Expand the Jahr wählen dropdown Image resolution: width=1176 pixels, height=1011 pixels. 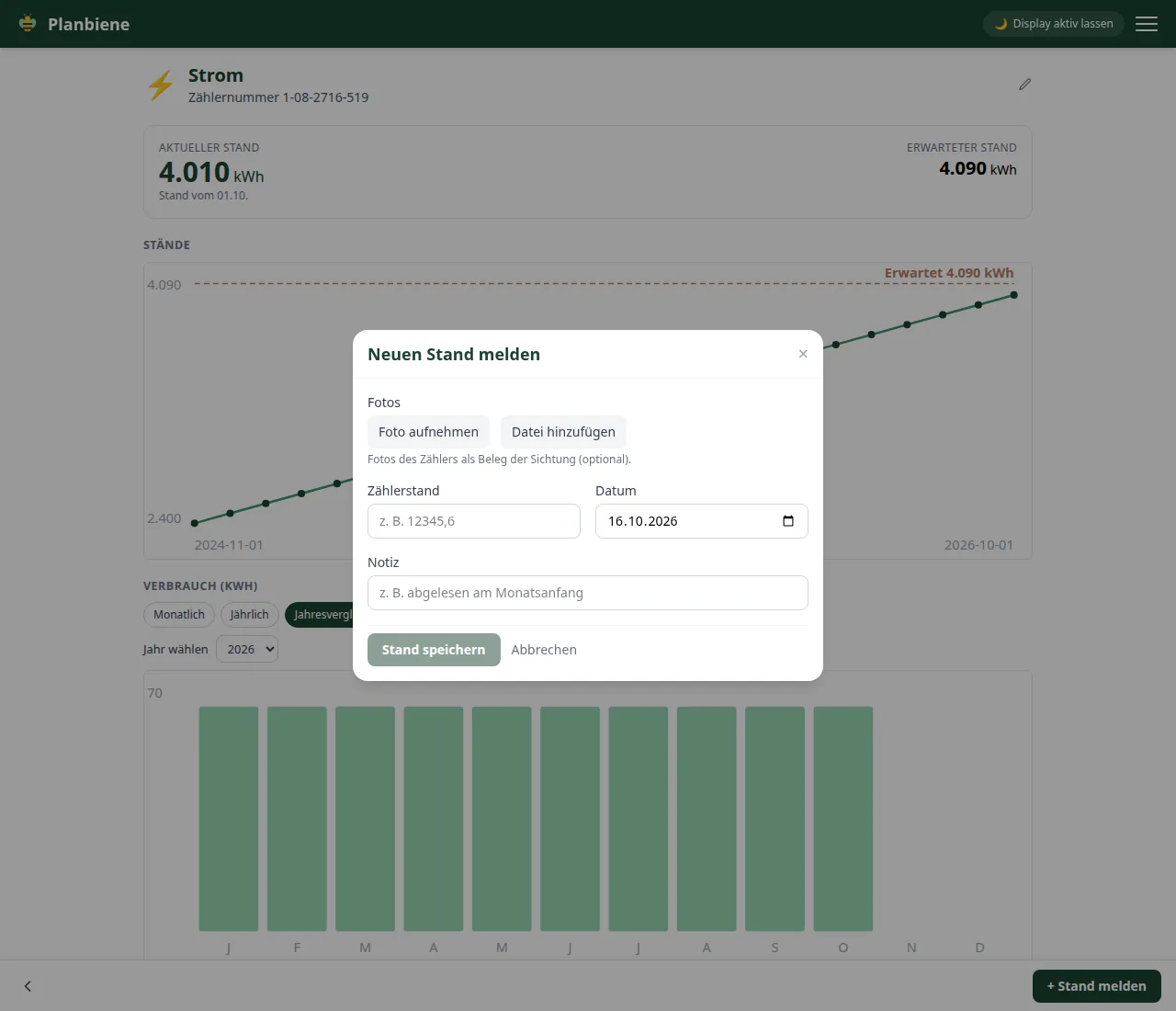[x=247, y=649]
